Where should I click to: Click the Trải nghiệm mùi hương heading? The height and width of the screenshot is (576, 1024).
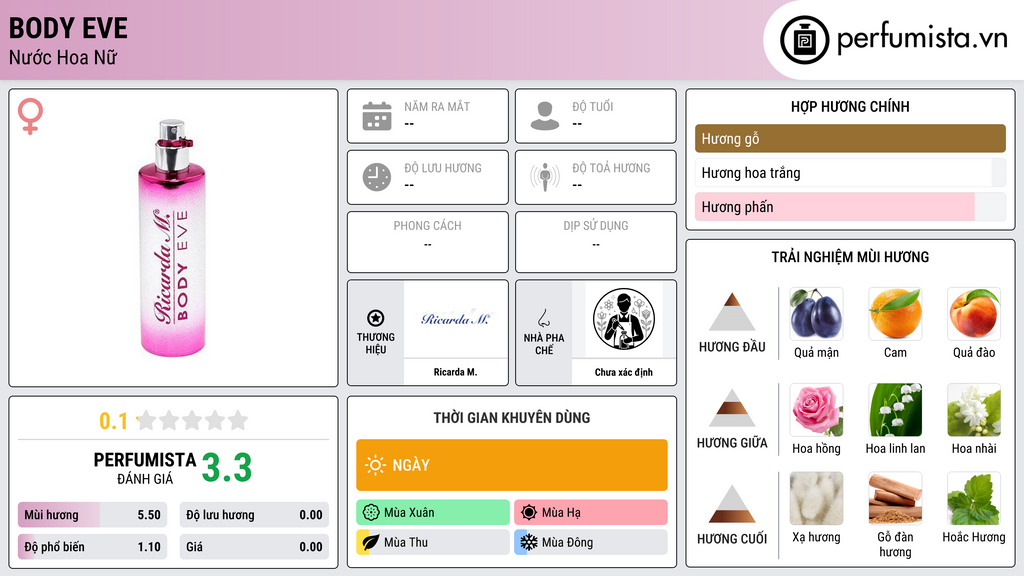coord(850,257)
